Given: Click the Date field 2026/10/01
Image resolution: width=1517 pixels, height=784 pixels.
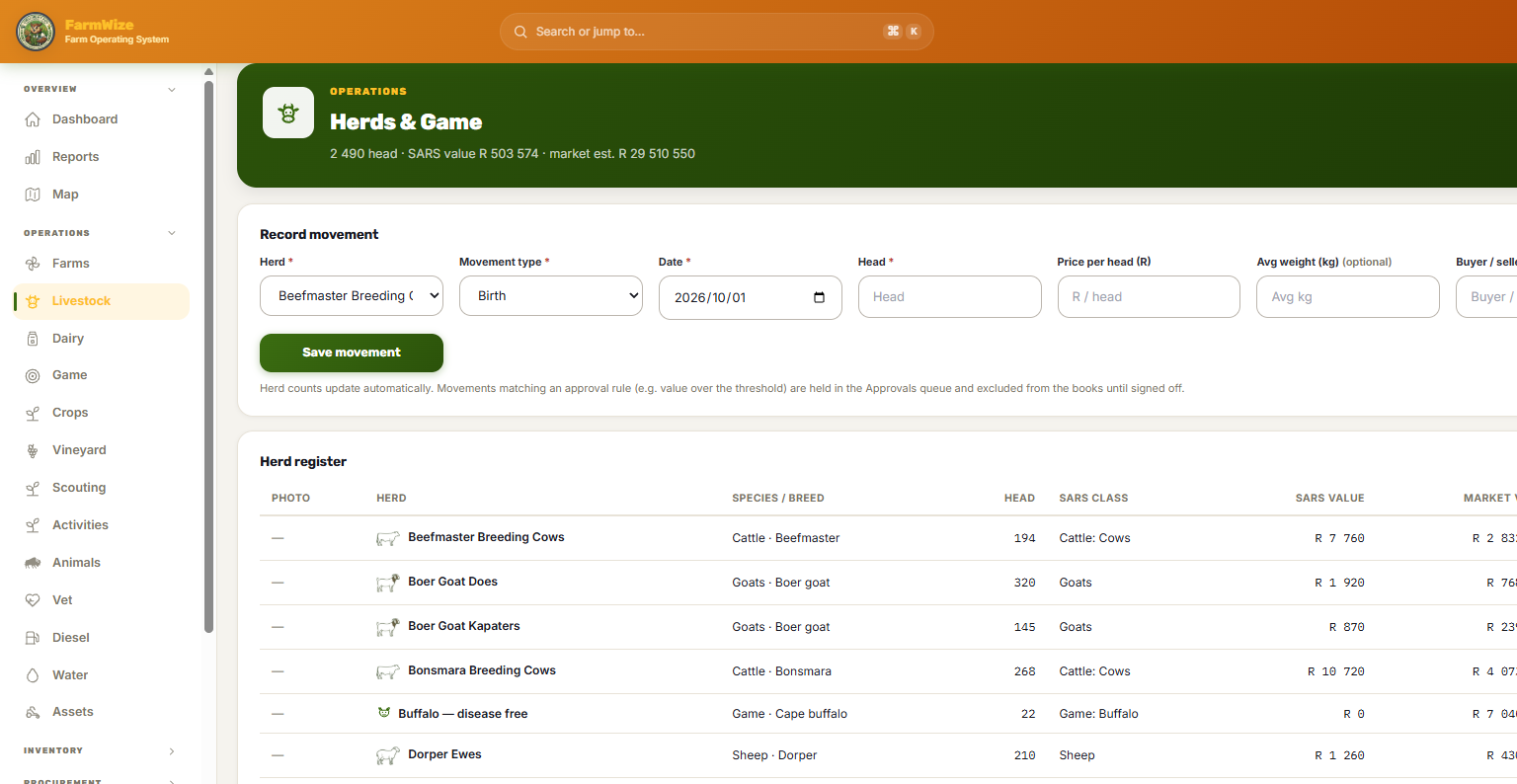Looking at the screenshot, I should coord(751,297).
